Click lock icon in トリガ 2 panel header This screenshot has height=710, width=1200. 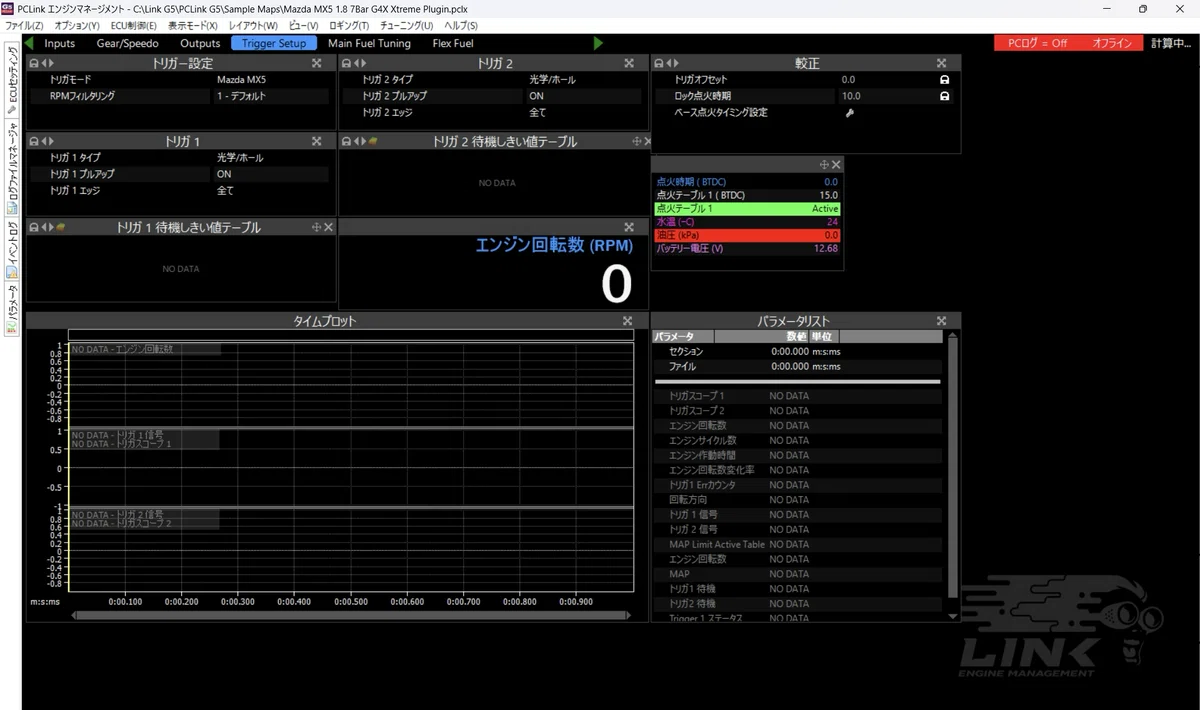[346, 63]
